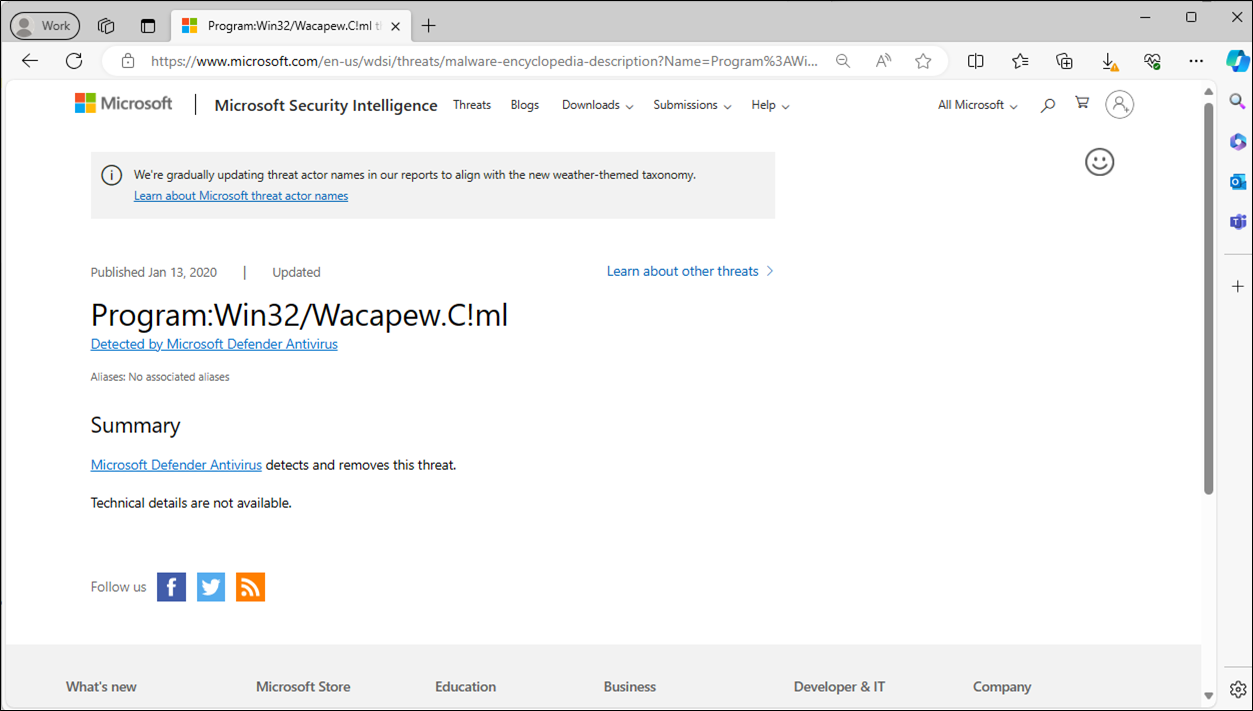This screenshot has height=711, width=1253.
Task: Open the Blogs menu item
Action: pyautogui.click(x=525, y=105)
